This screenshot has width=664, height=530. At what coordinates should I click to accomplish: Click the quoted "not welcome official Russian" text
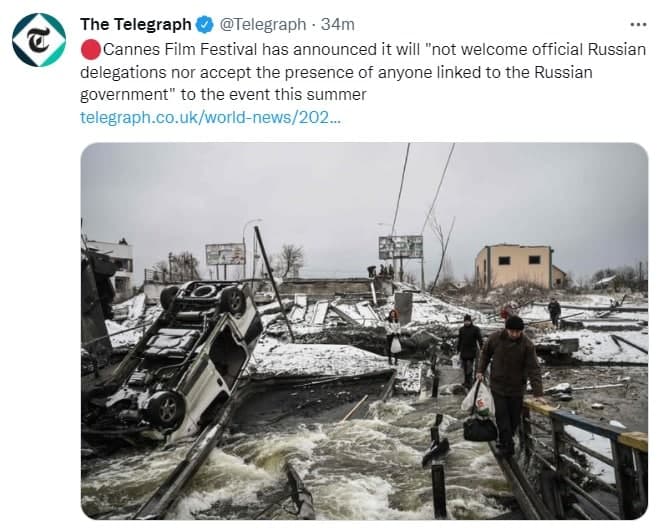[538, 50]
